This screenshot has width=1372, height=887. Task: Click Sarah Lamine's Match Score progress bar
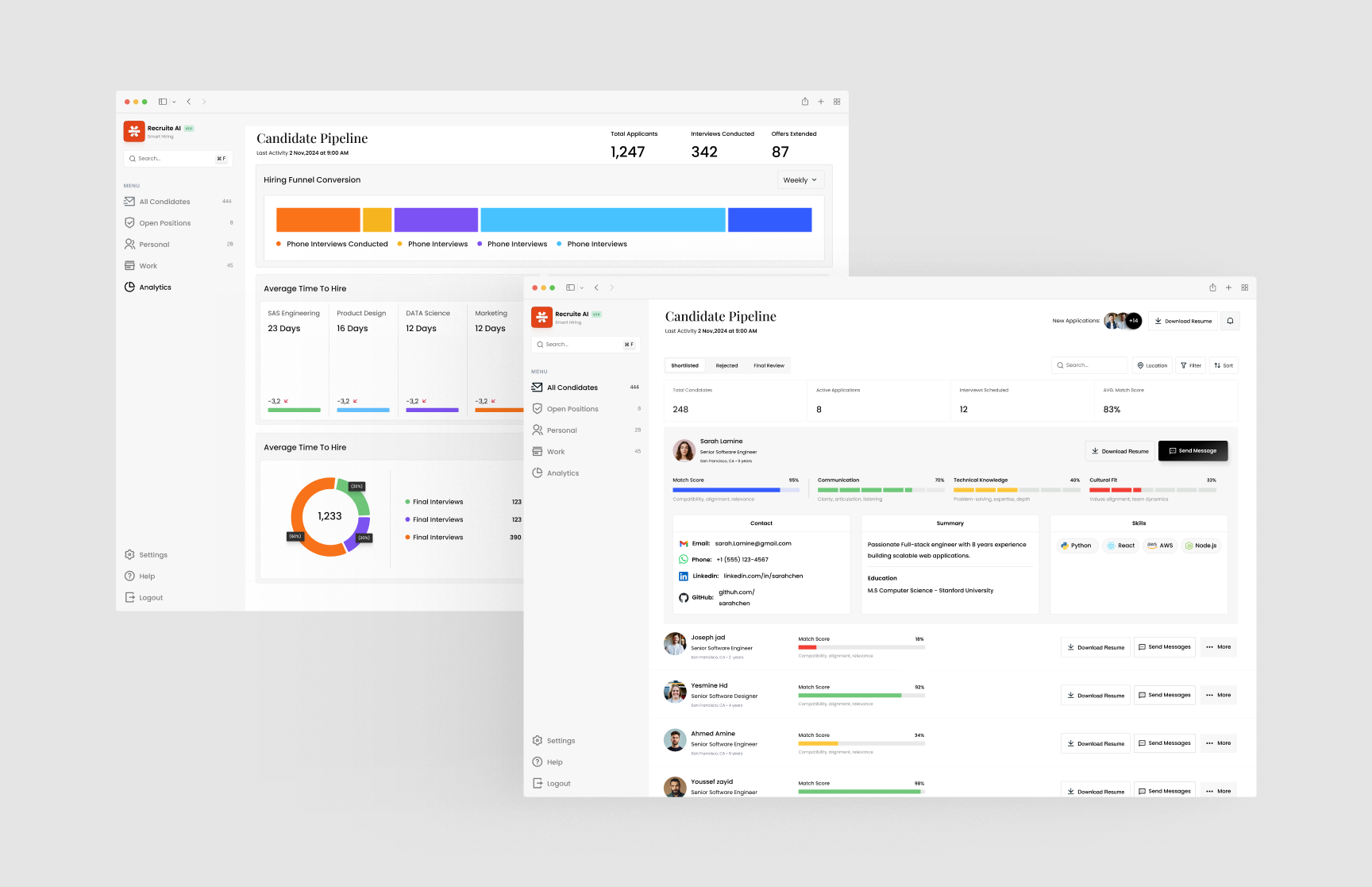tap(734, 490)
